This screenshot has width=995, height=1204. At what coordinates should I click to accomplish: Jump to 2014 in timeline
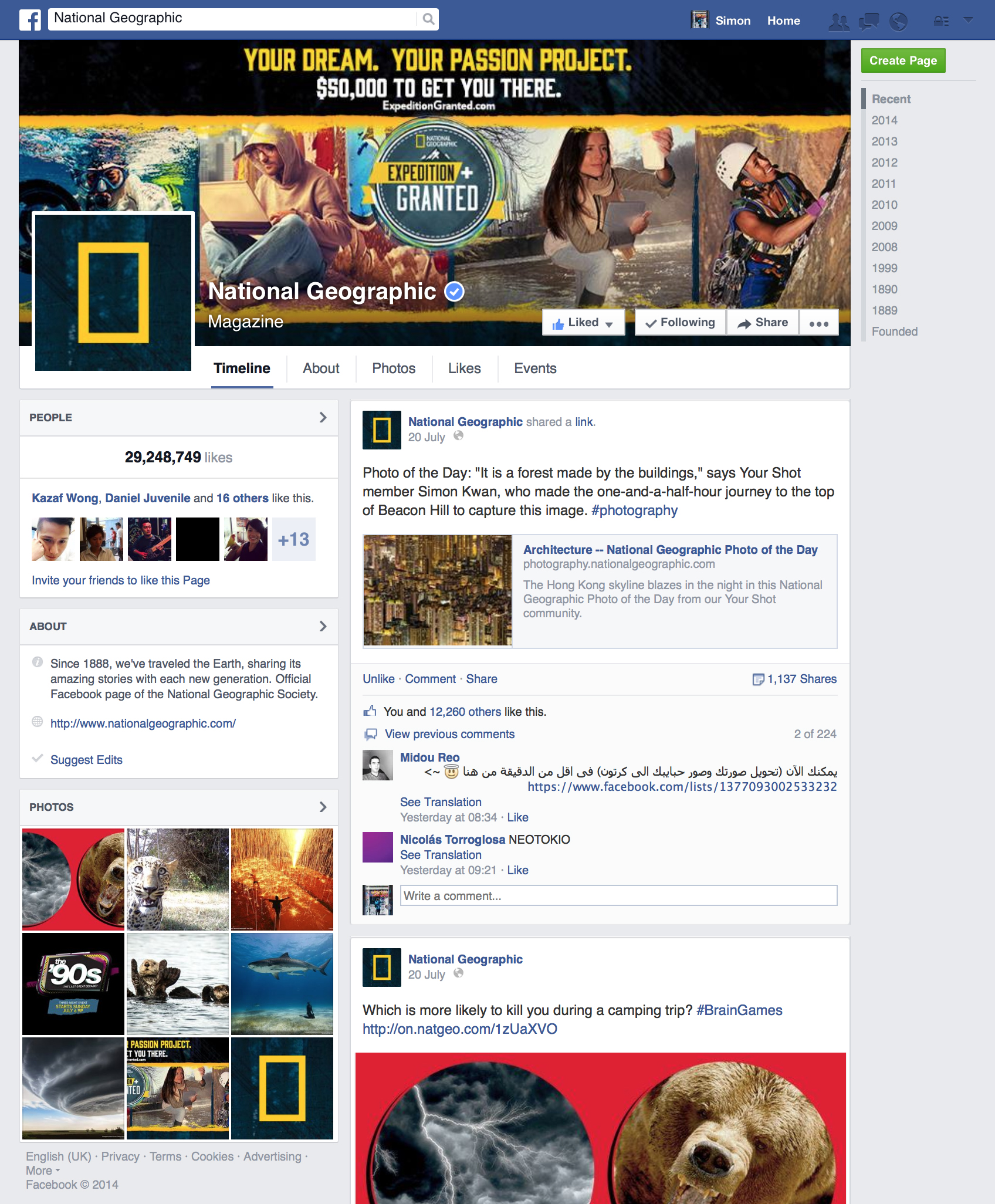[884, 120]
